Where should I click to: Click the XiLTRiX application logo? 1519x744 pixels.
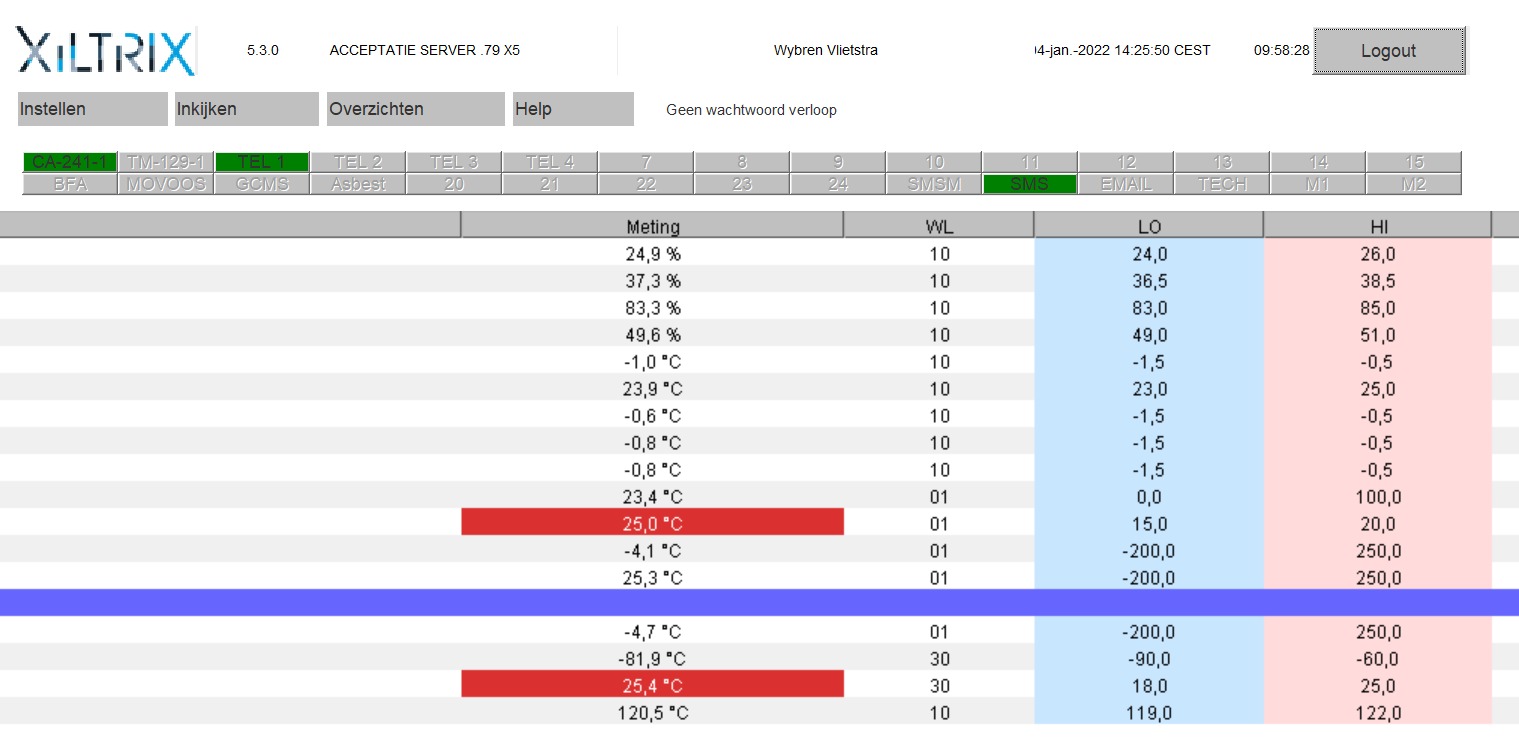[105, 50]
